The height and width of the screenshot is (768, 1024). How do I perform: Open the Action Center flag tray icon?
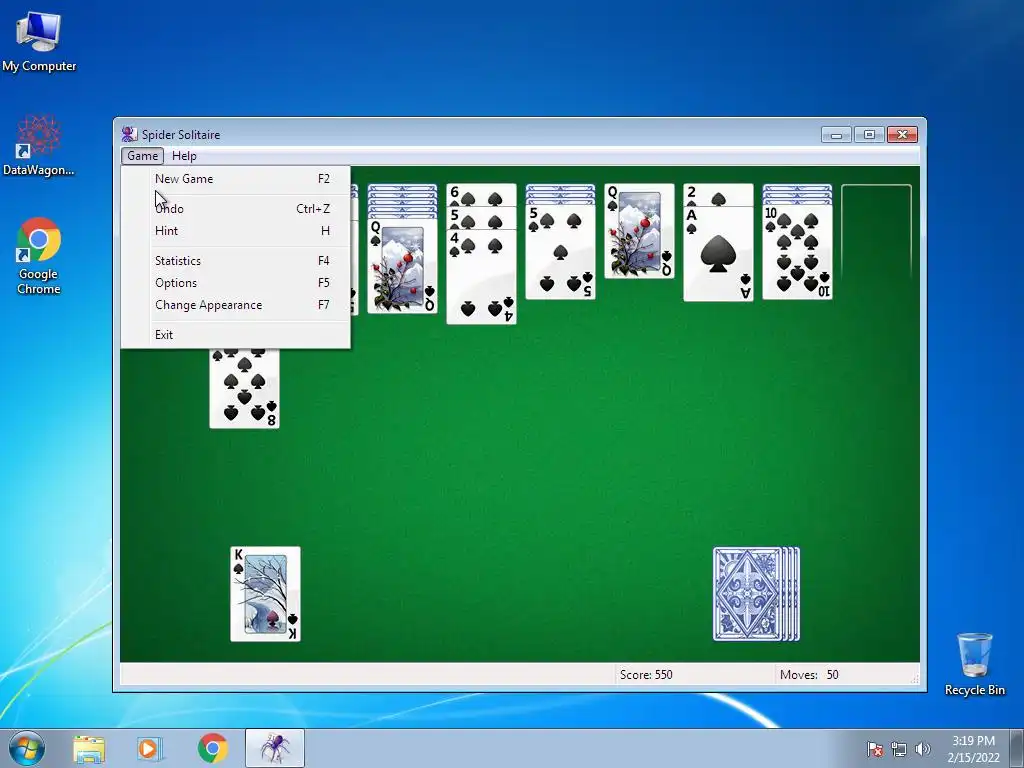pos(875,749)
